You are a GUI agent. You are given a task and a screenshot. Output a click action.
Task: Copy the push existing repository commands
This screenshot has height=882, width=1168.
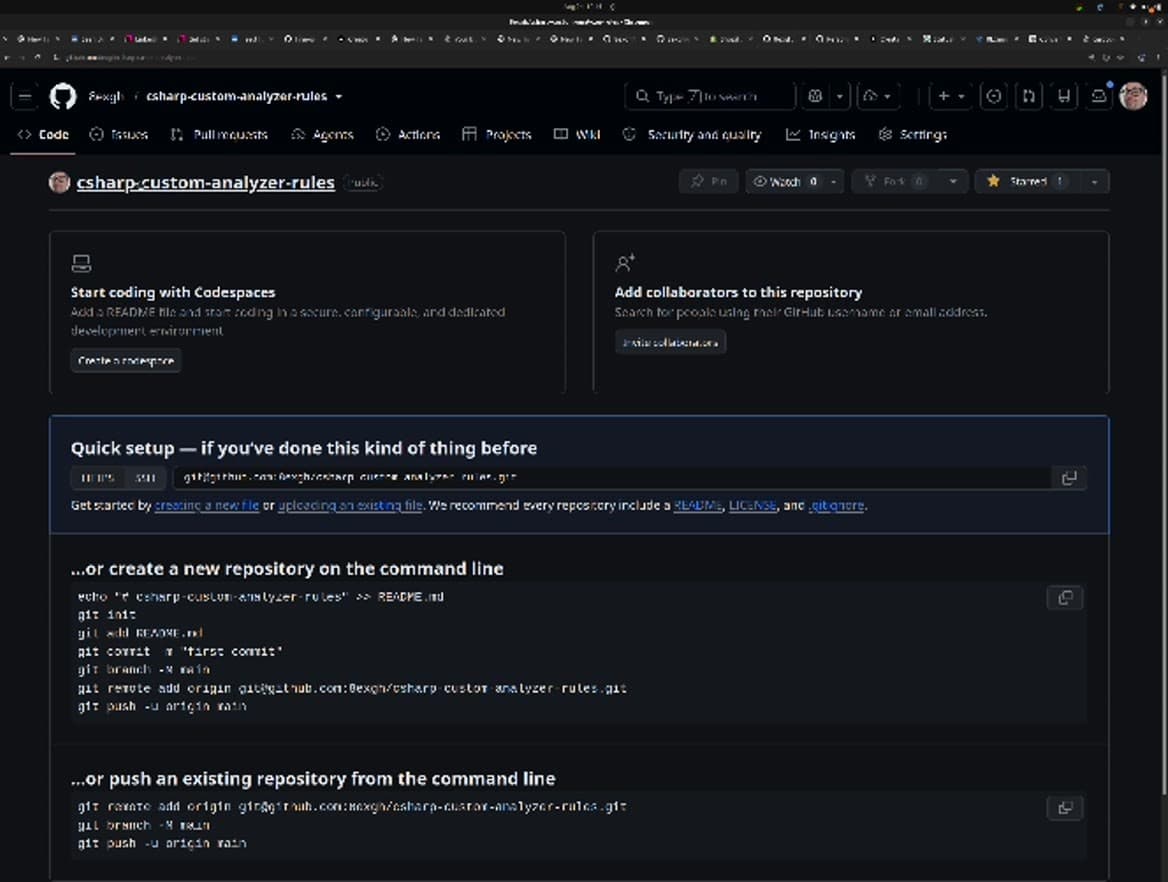[x=1064, y=808]
